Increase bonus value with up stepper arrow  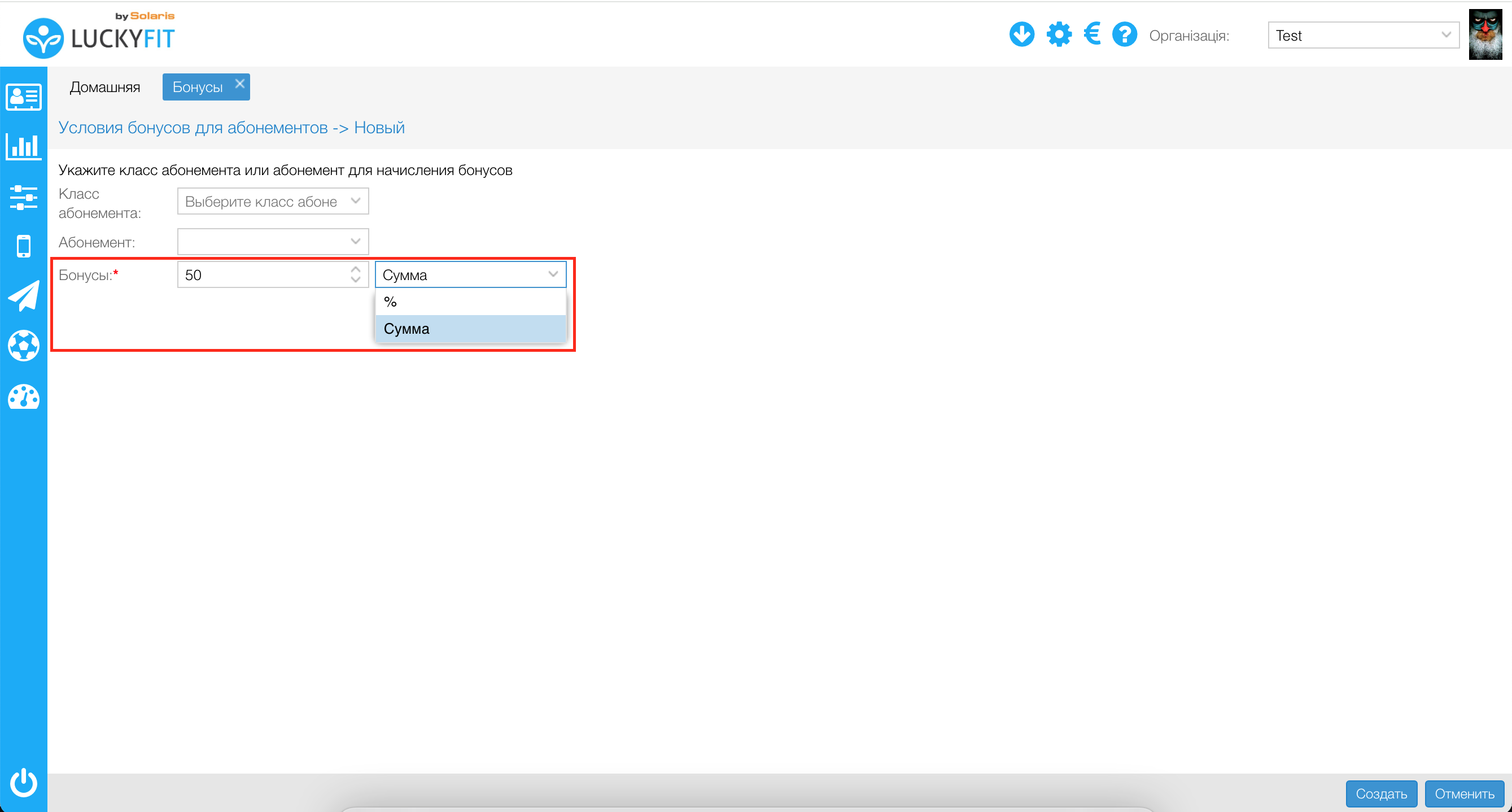(355, 269)
